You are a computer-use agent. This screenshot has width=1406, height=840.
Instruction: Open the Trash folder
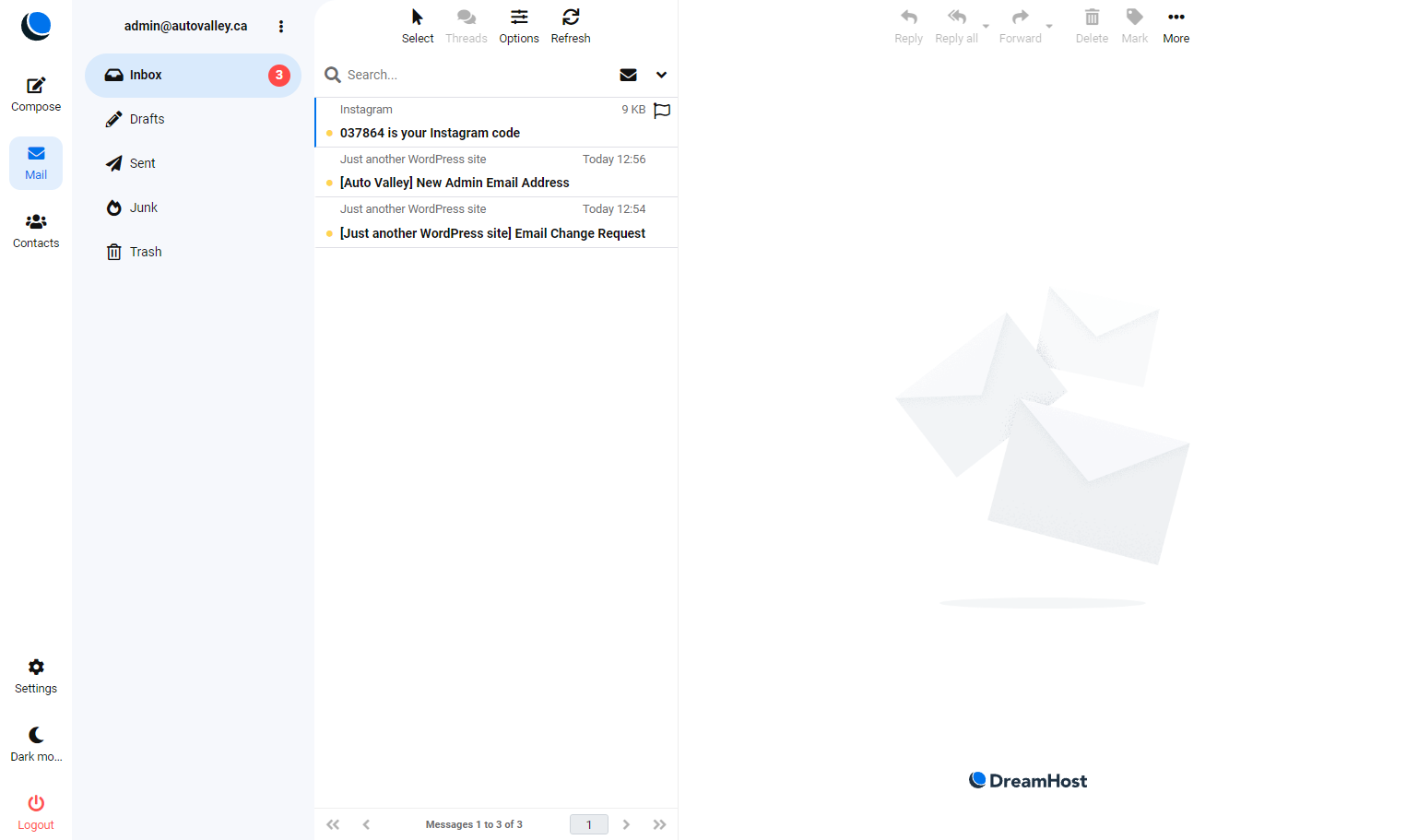pyautogui.click(x=193, y=253)
